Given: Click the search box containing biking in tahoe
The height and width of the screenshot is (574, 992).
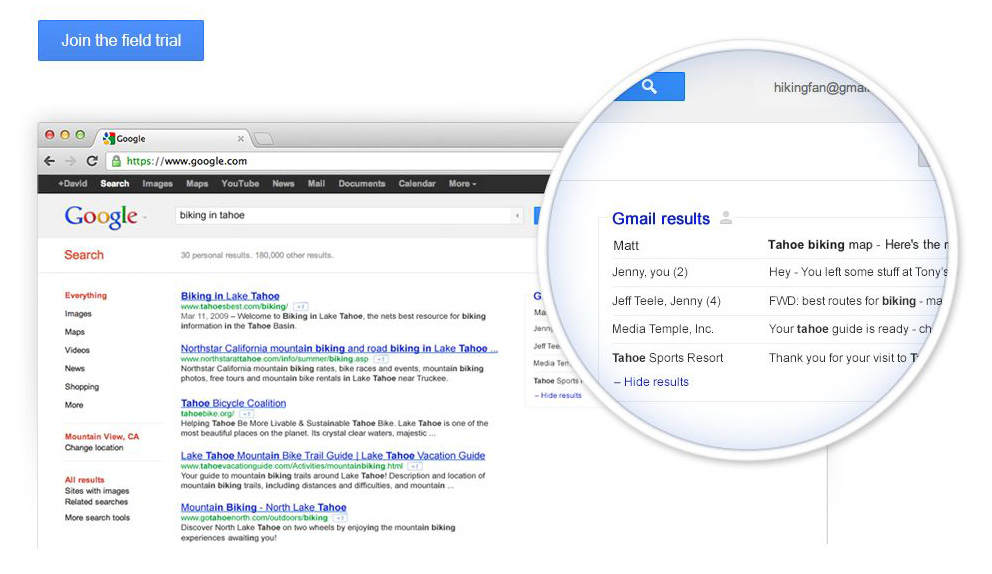Looking at the screenshot, I should [344, 215].
